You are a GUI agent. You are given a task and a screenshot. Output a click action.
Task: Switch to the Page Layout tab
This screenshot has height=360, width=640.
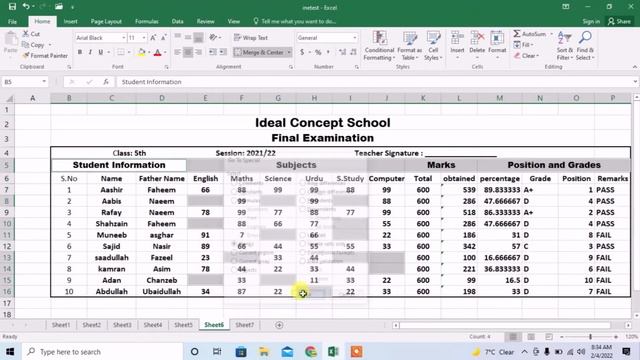point(106,21)
